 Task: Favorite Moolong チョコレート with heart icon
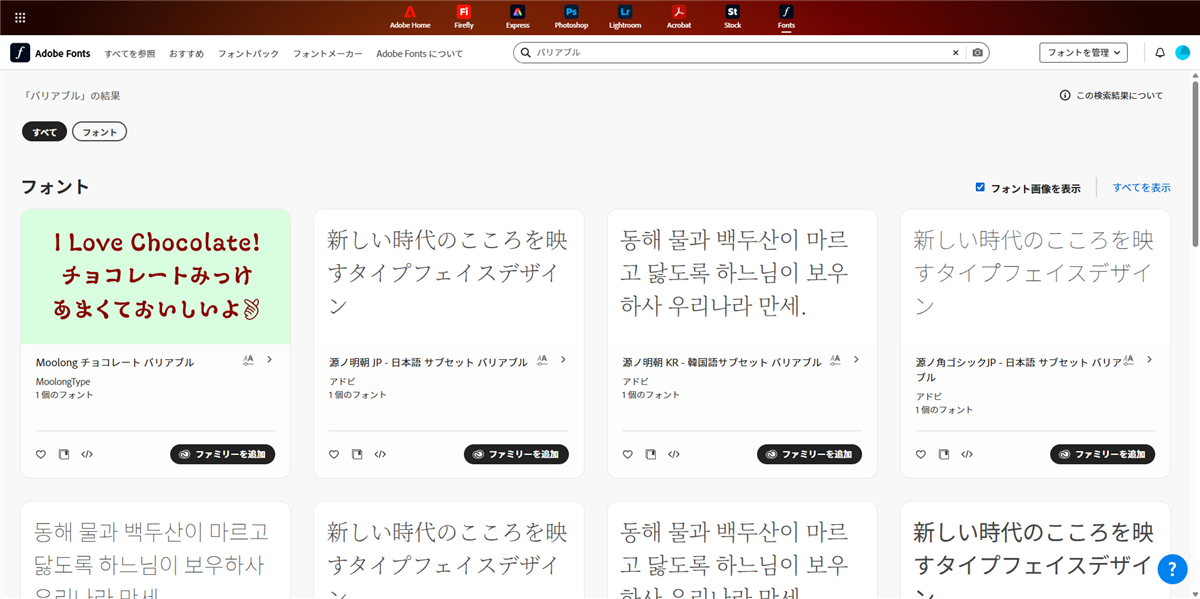(x=41, y=454)
